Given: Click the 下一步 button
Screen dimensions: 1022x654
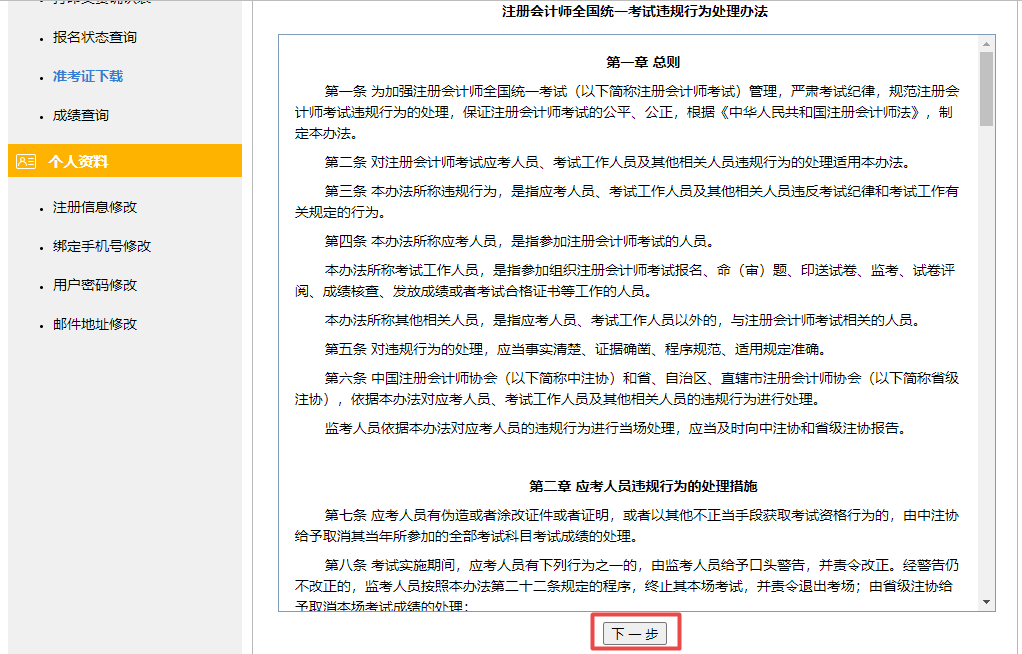Looking at the screenshot, I should tap(635, 633).
